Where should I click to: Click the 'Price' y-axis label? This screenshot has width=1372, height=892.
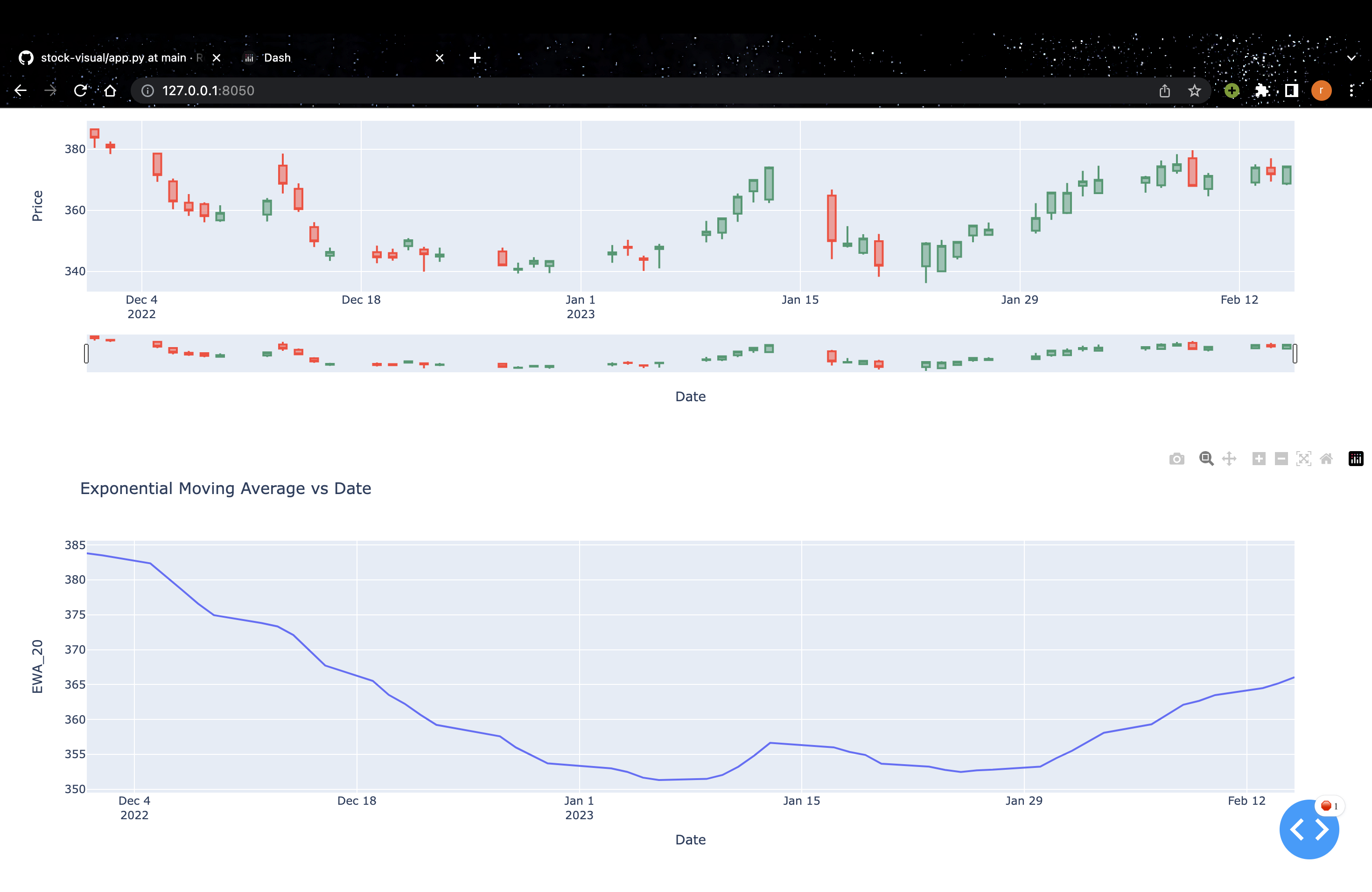pos(37,206)
